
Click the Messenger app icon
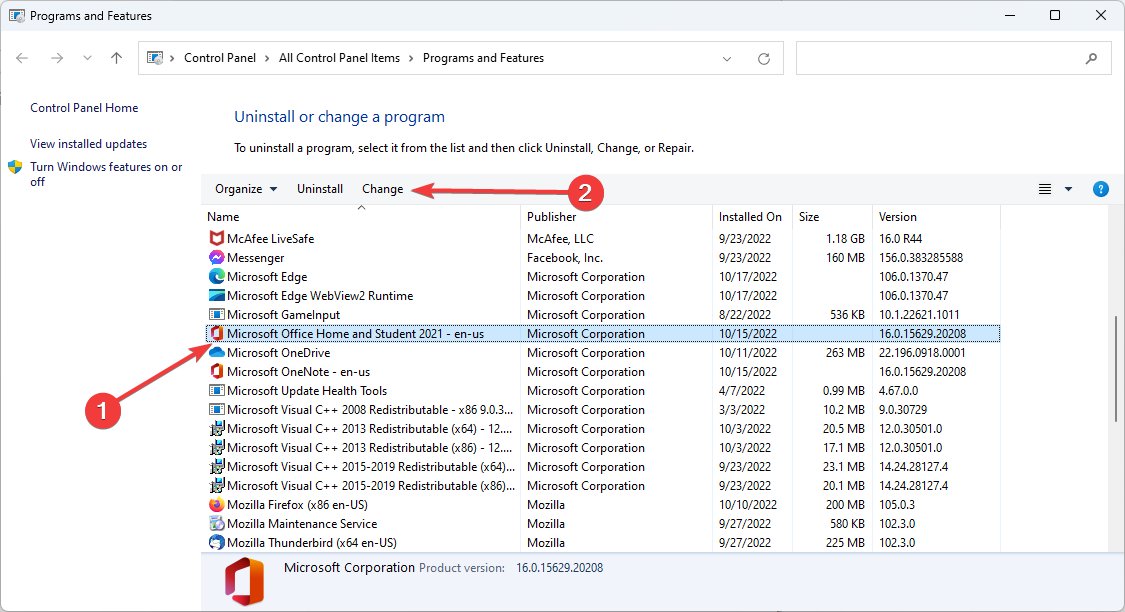coord(216,257)
